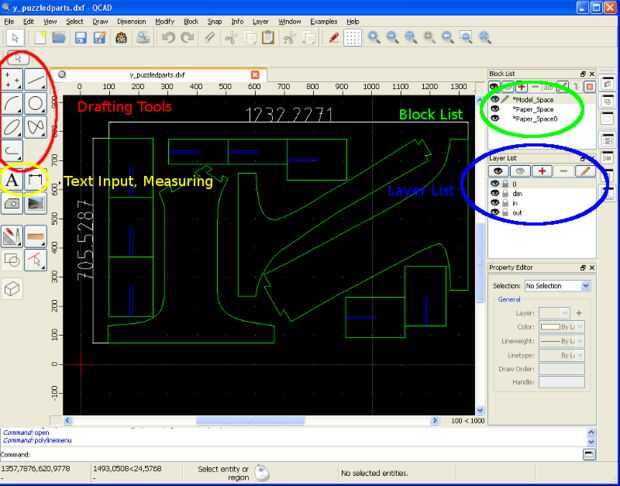Select the Arc drawing tool
Image resolution: width=620 pixels, height=486 pixels.
12,103
